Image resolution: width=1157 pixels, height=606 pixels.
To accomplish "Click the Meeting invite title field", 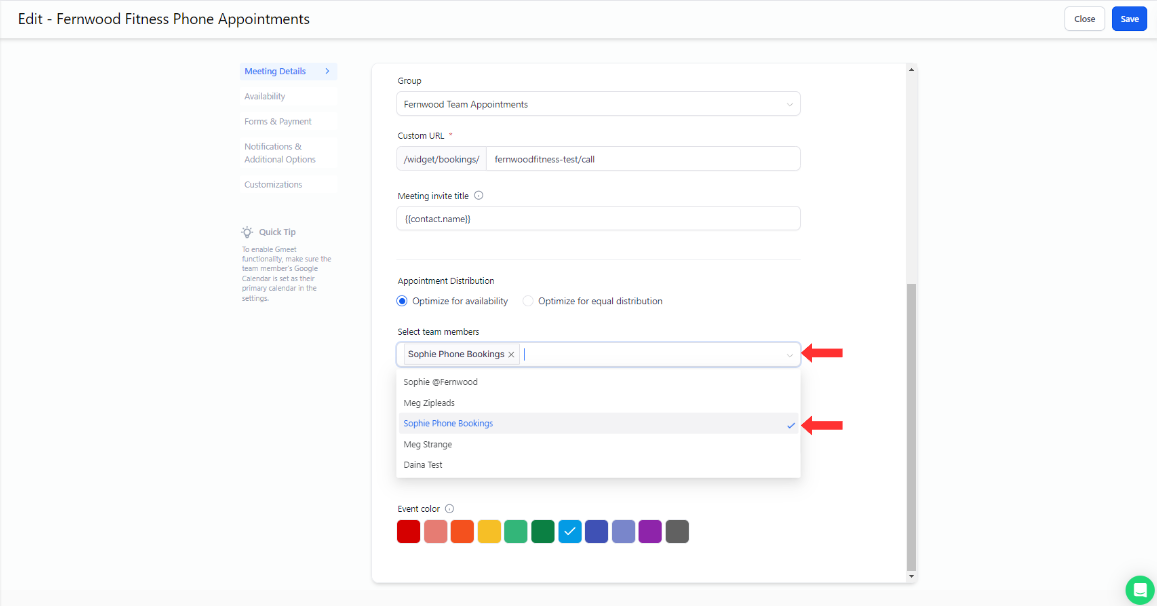I will pyautogui.click(x=598, y=218).
